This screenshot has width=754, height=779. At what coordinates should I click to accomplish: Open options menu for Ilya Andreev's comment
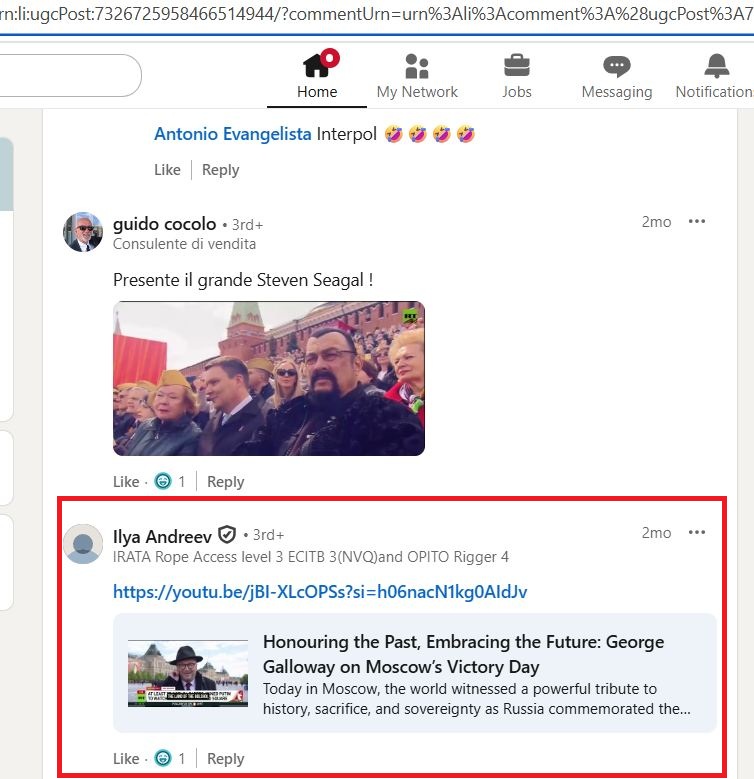click(697, 532)
